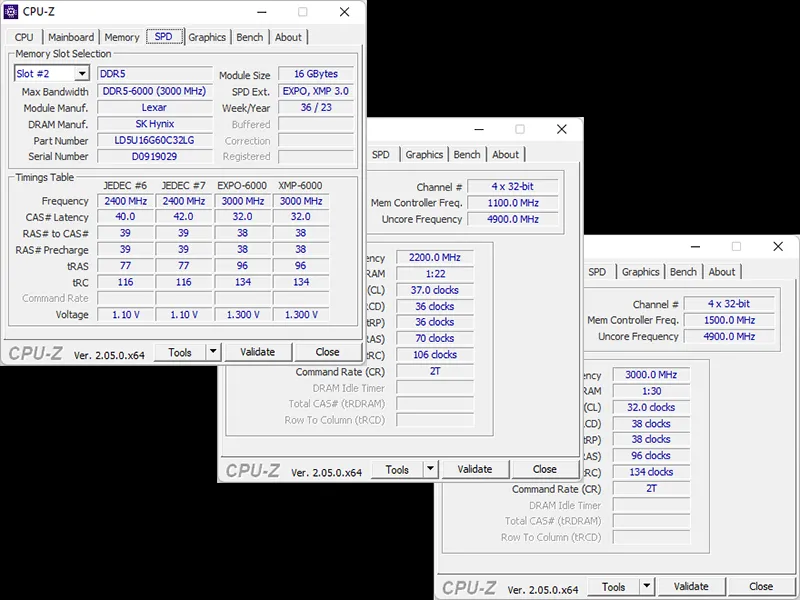Image resolution: width=800 pixels, height=600 pixels.
Task: Close the top-left CPU-Z window with the X
Action: click(345, 12)
